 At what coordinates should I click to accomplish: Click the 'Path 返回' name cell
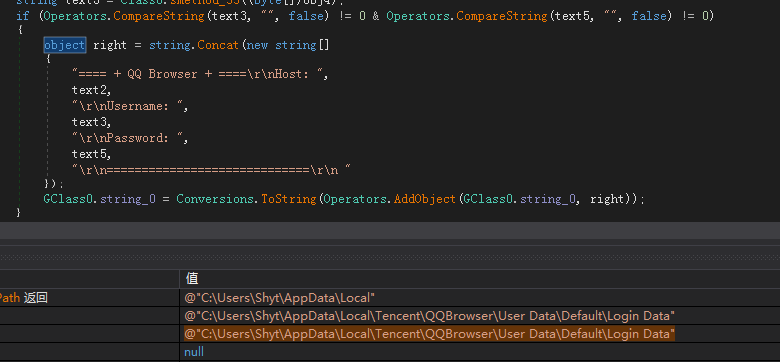click(x=90, y=298)
